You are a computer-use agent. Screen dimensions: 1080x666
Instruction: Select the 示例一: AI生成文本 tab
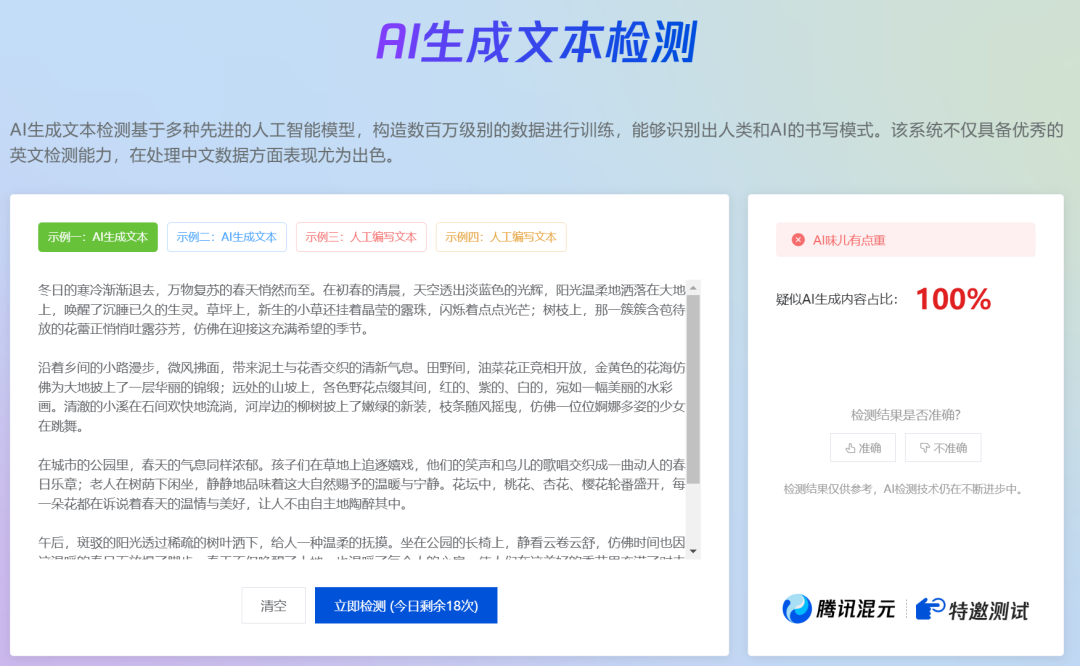tap(97, 237)
